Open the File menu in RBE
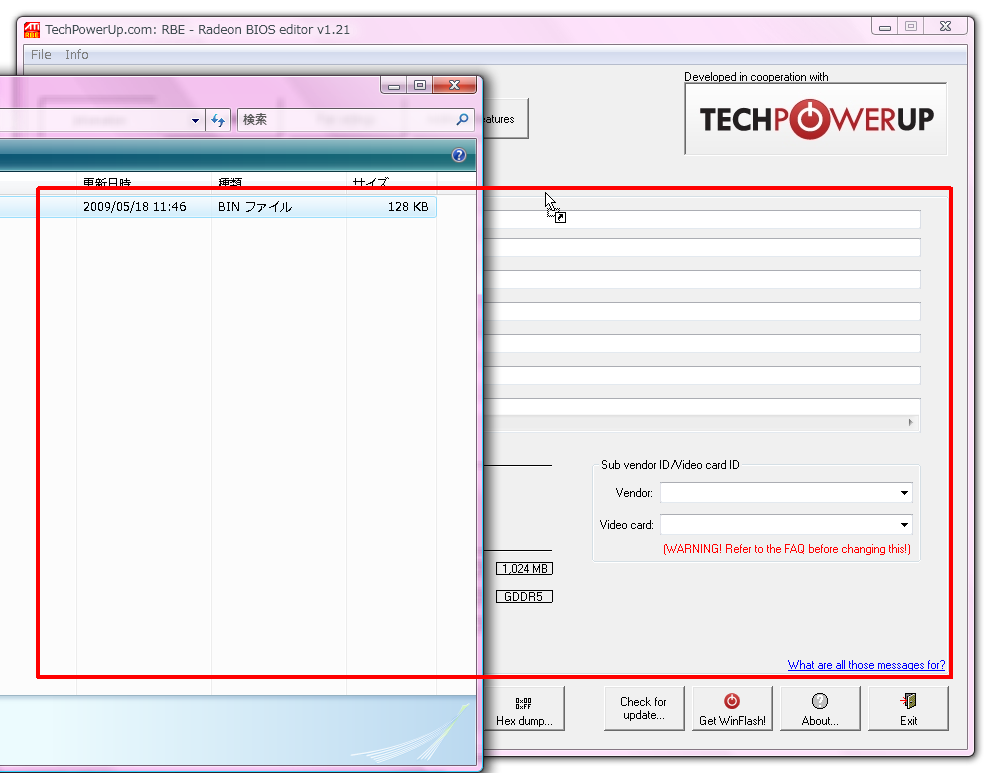 pyautogui.click(x=41, y=55)
